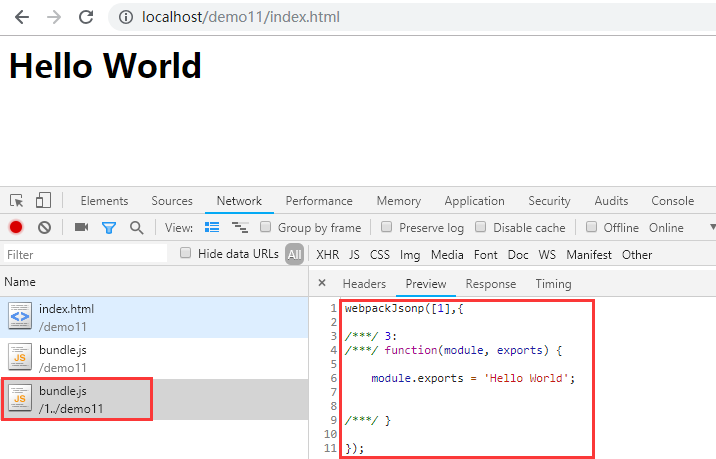Toggle the filter funnel icon
Image resolution: width=716 pixels, height=459 pixels.
click(109, 227)
